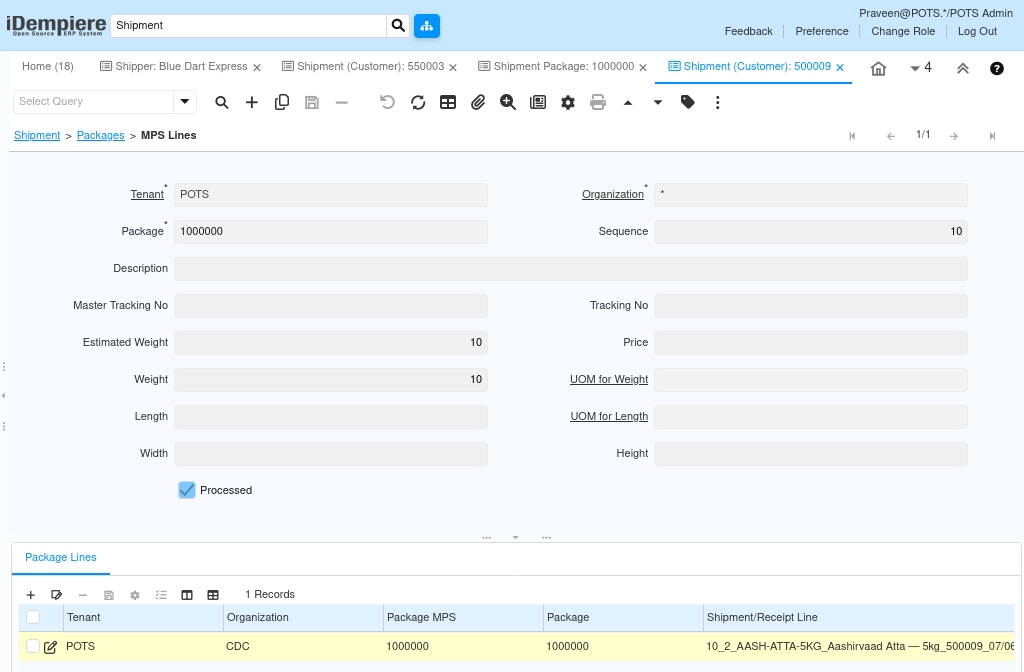Open the Feedback link
Screen dimensions: 1024x672
748,31
